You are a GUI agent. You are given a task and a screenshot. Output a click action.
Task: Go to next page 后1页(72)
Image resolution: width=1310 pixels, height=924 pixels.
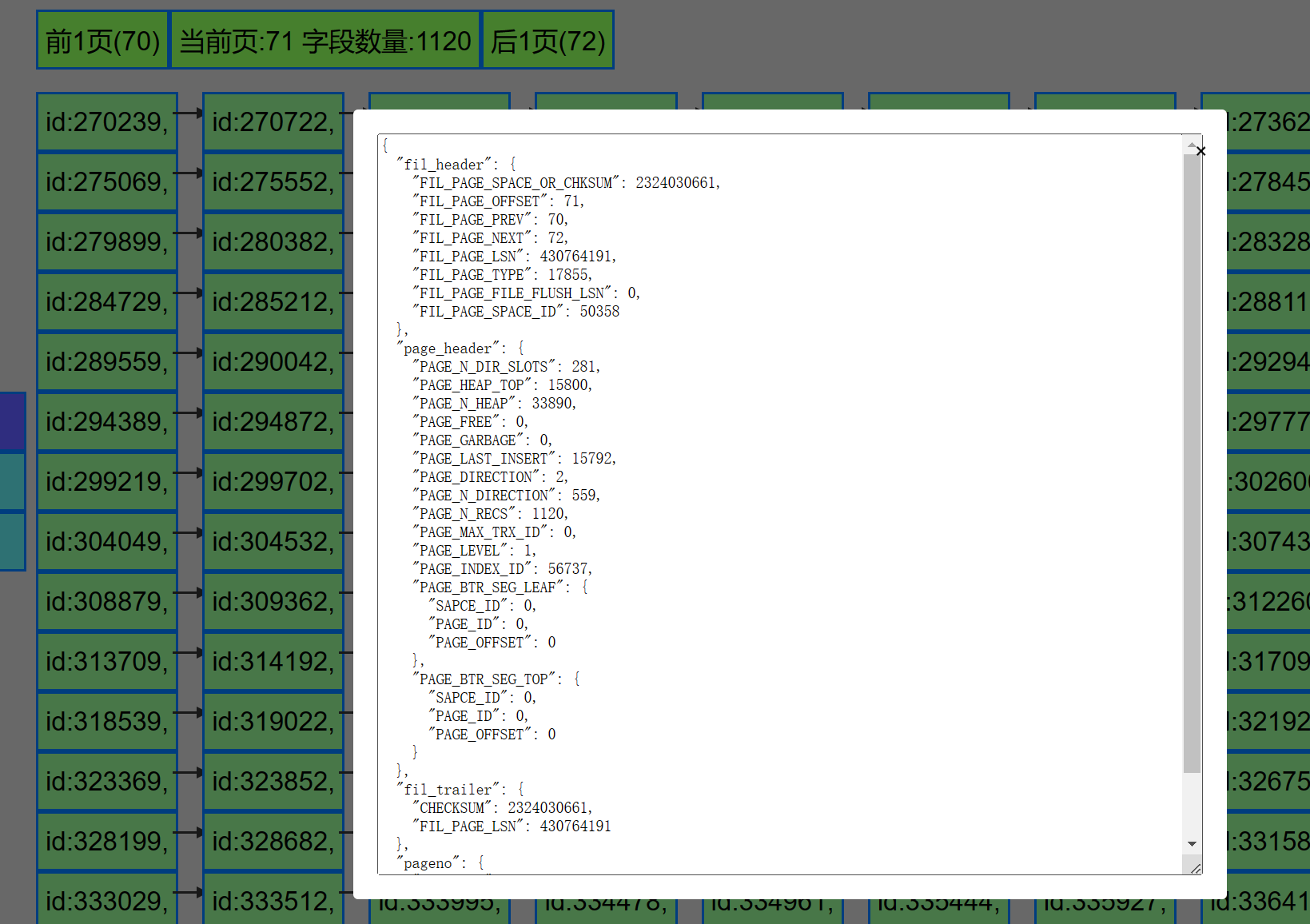click(548, 40)
